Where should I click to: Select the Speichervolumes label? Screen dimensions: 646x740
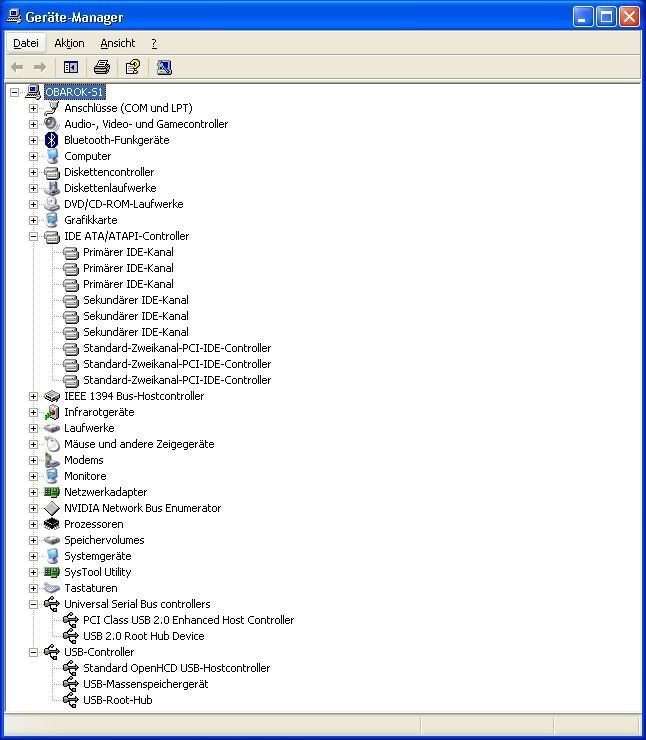[104, 540]
